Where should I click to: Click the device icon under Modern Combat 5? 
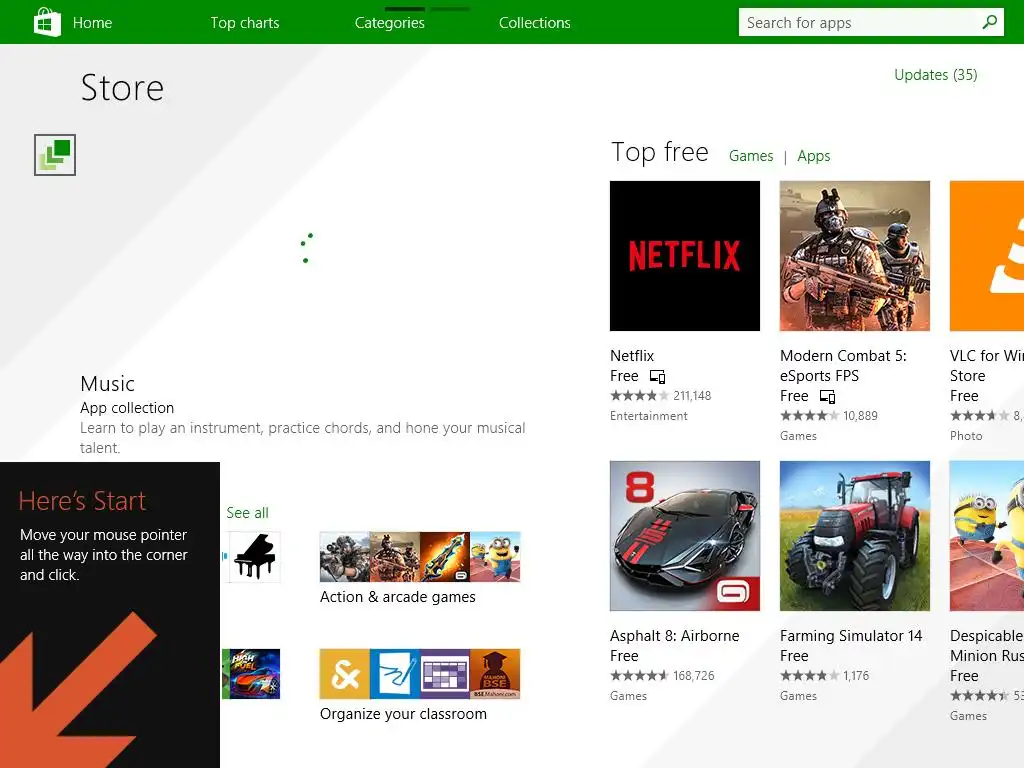pos(827,397)
